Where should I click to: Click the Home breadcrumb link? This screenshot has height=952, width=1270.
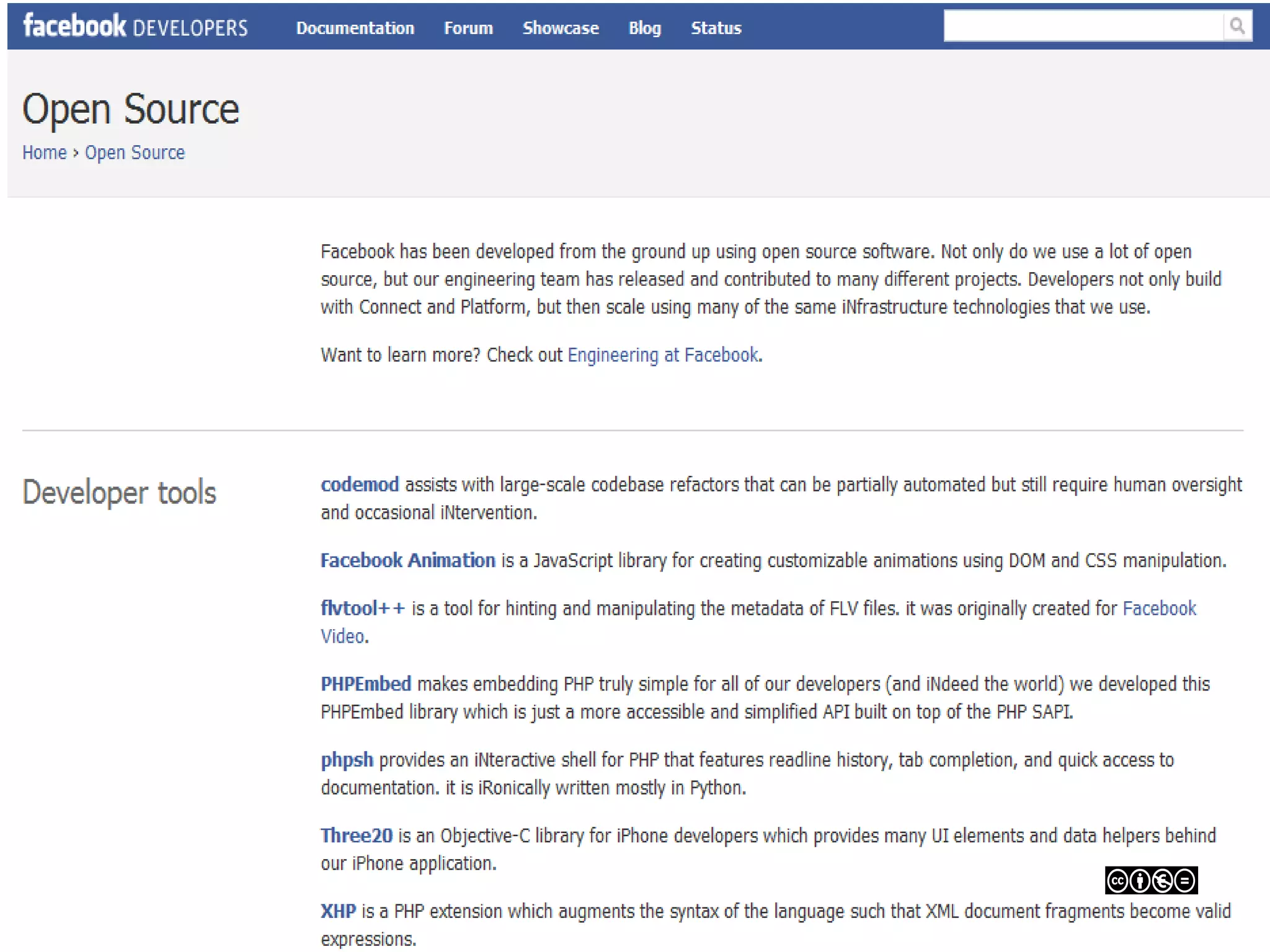click(44, 152)
